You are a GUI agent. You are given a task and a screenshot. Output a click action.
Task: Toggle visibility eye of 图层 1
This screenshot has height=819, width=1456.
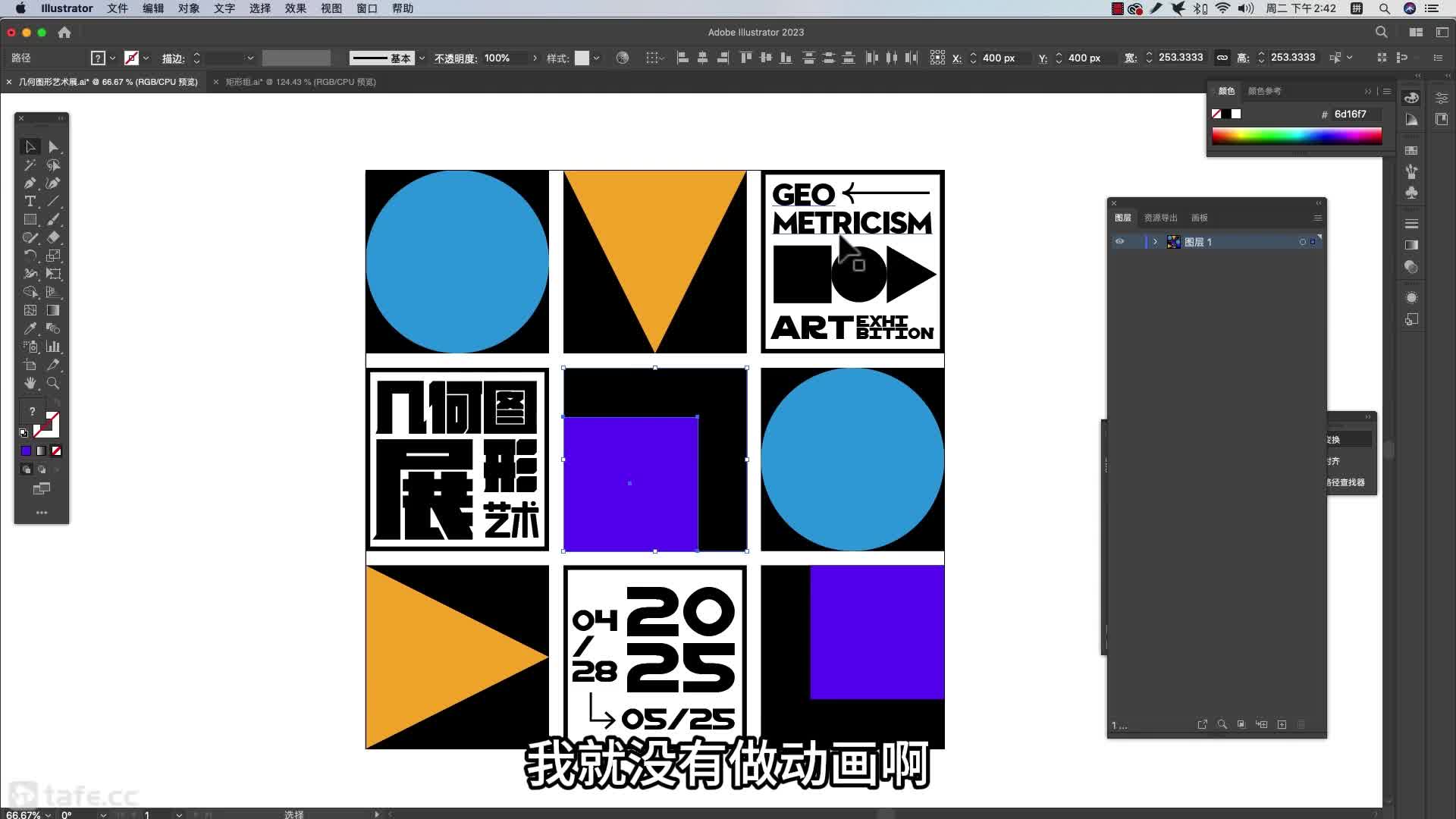tap(1119, 242)
